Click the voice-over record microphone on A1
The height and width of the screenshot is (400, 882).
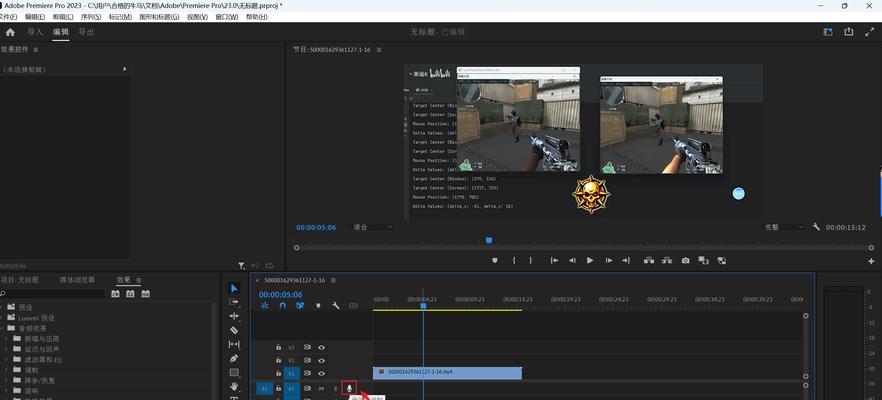pos(349,388)
